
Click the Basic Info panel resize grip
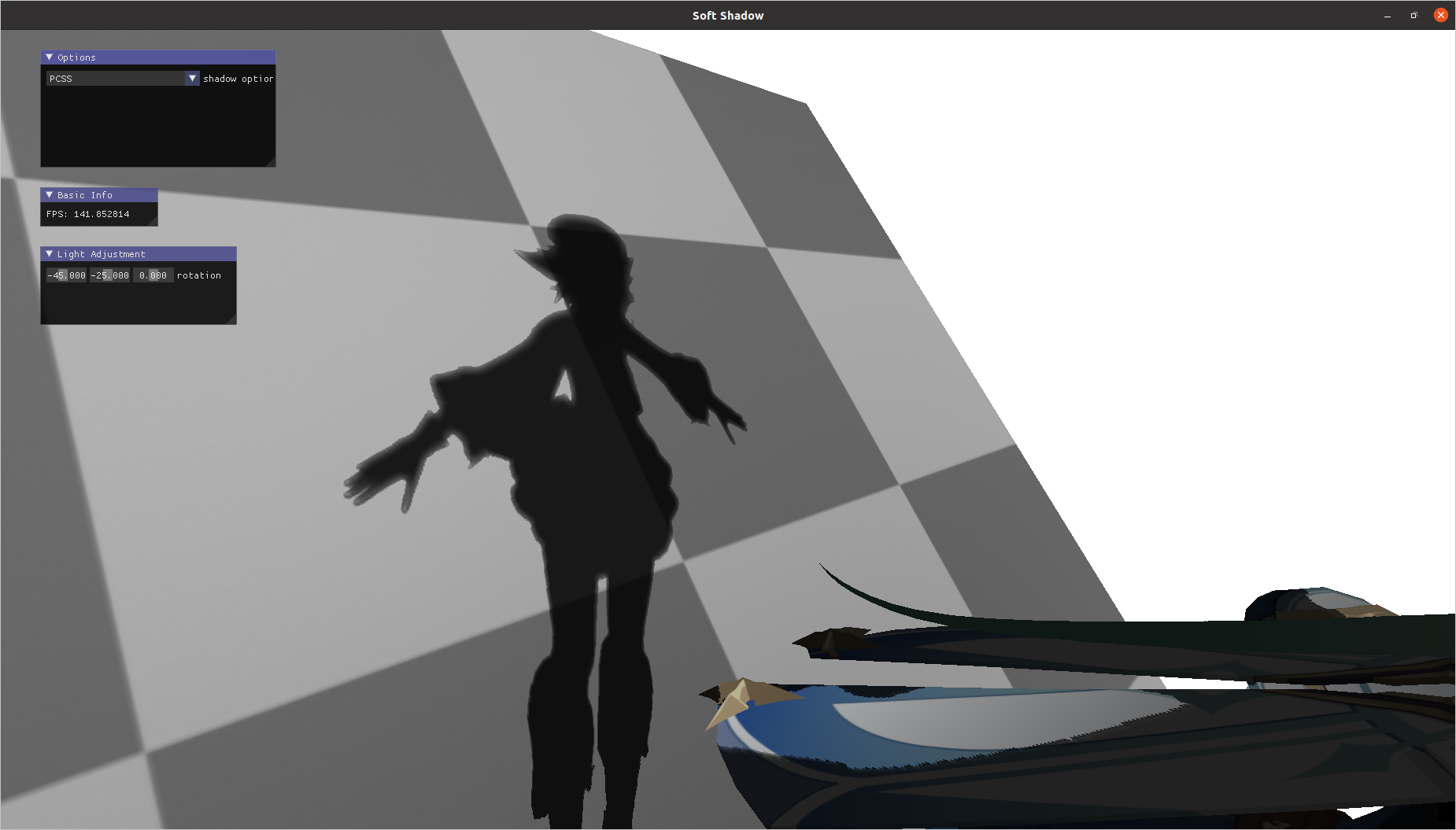tap(152, 220)
